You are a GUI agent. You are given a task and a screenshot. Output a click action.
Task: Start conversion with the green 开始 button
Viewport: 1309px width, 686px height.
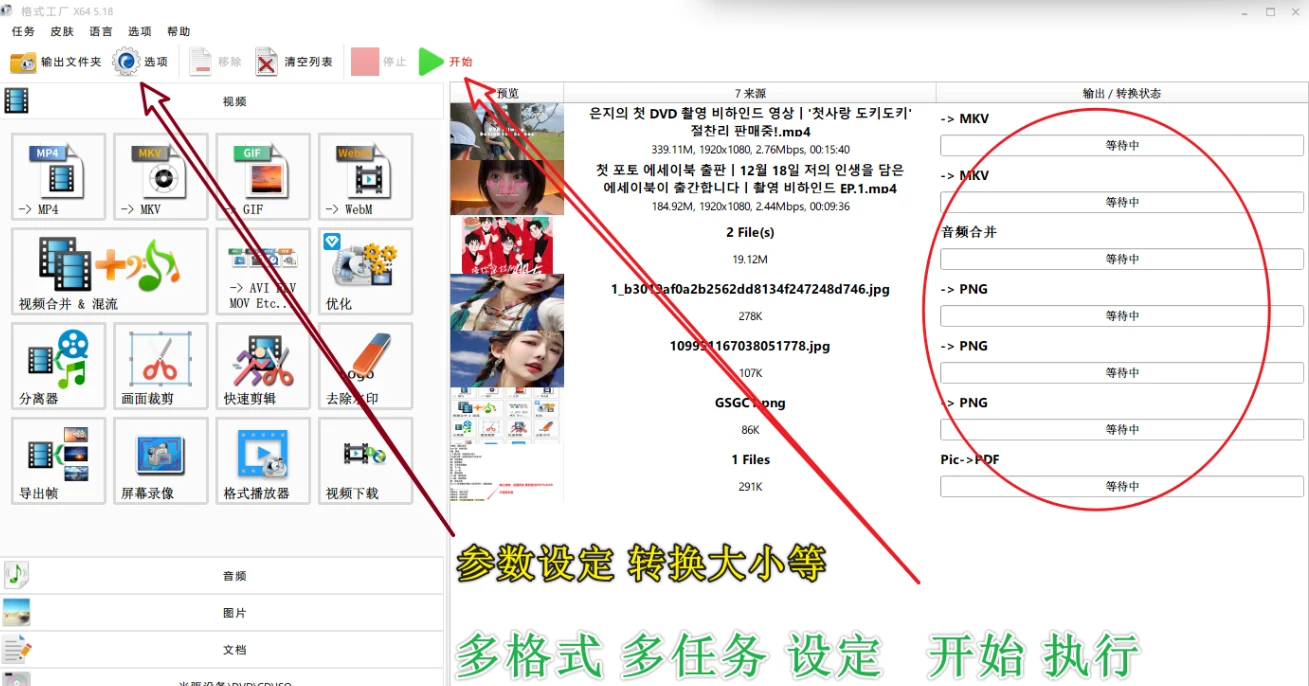pos(446,62)
